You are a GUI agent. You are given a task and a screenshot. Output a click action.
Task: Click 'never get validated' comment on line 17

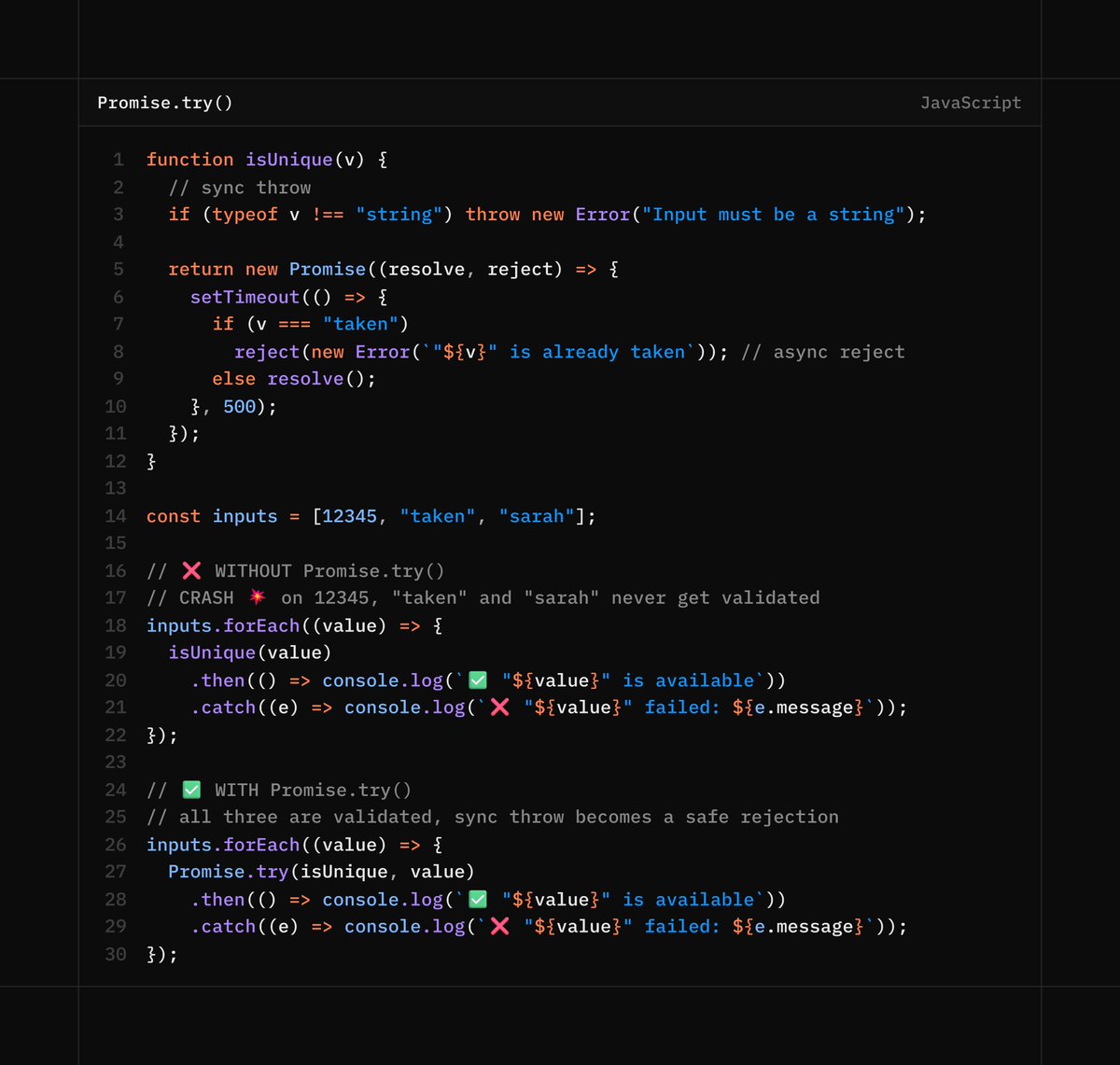click(716, 598)
